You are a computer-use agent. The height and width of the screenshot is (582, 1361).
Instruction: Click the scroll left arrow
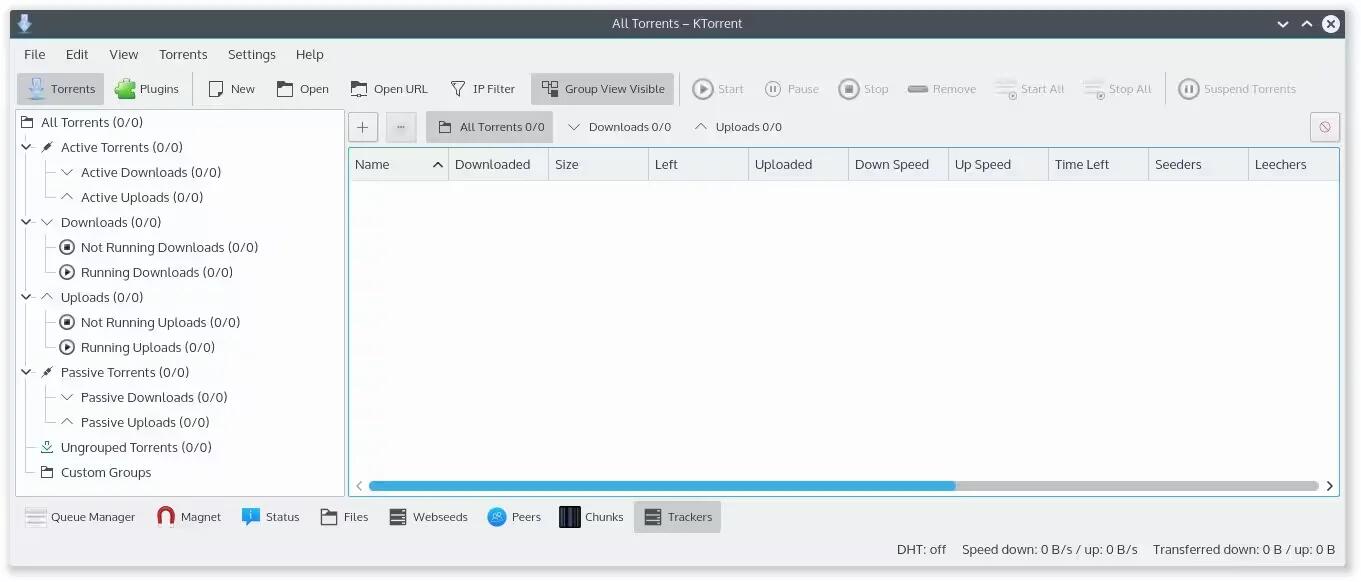(x=360, y=486)
